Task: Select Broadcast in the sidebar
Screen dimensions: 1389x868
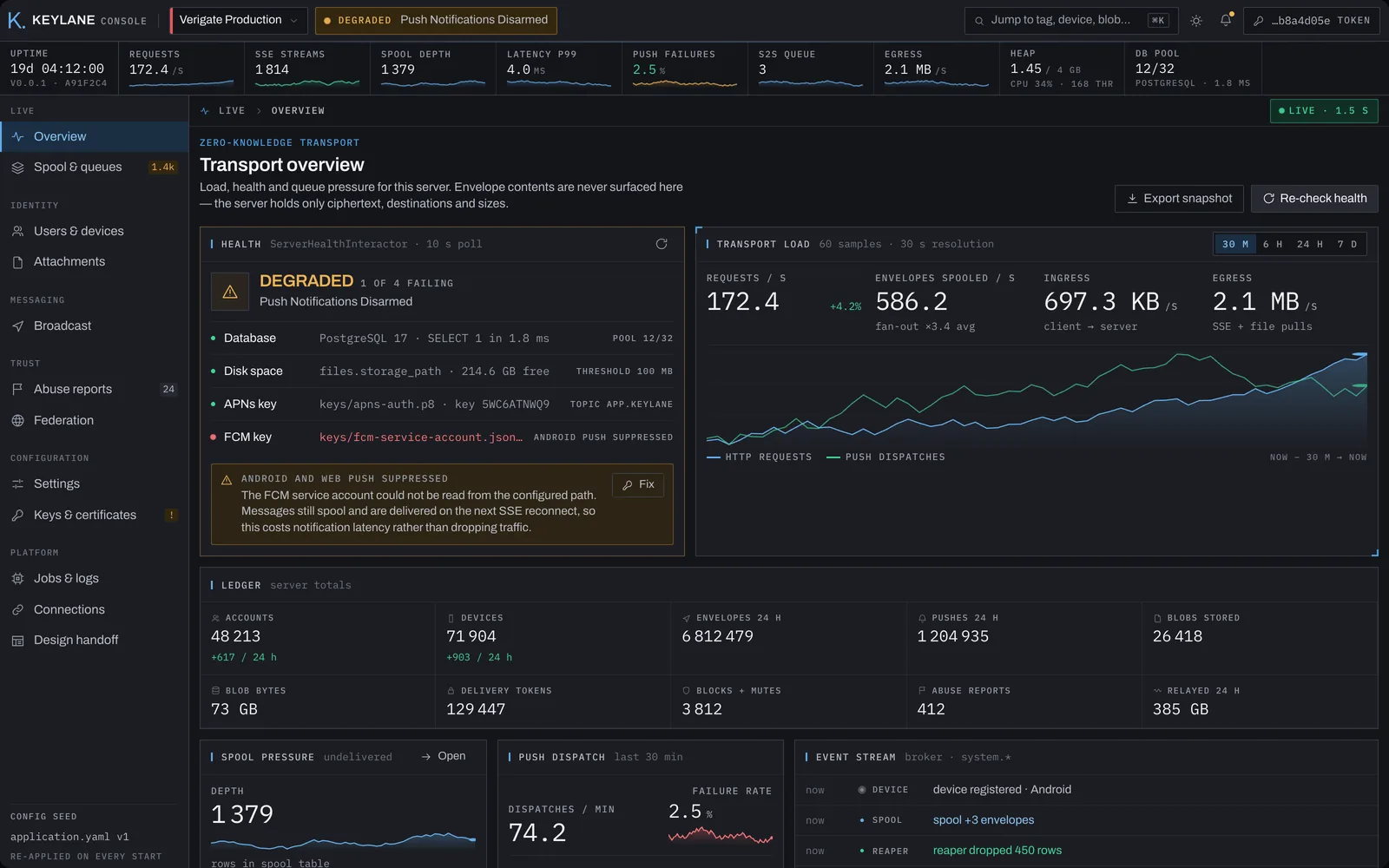Action: coord(95,325)
